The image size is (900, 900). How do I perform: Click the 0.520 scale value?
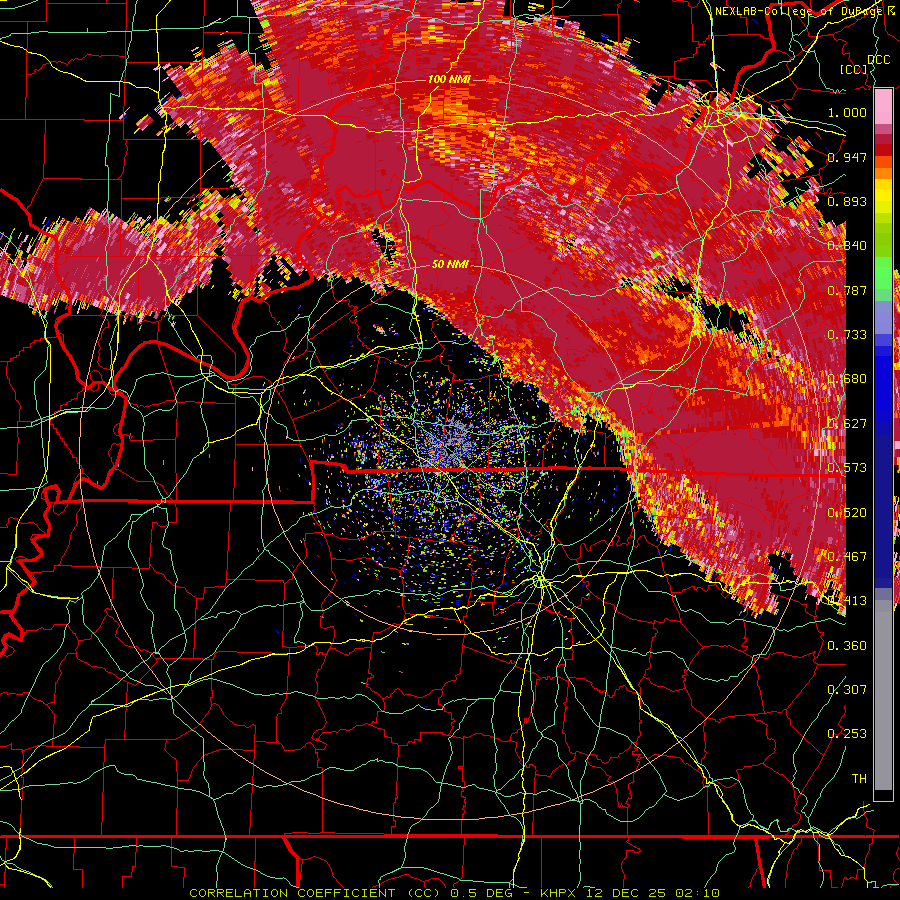847,513
